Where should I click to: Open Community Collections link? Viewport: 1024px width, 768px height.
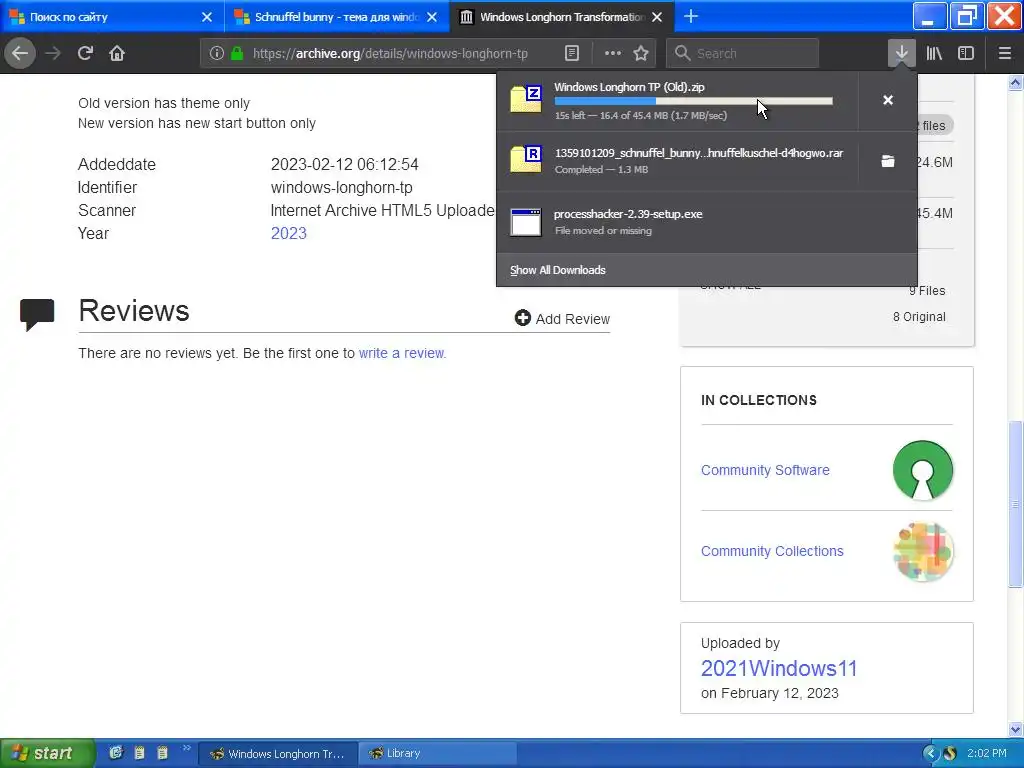point(772,551)
